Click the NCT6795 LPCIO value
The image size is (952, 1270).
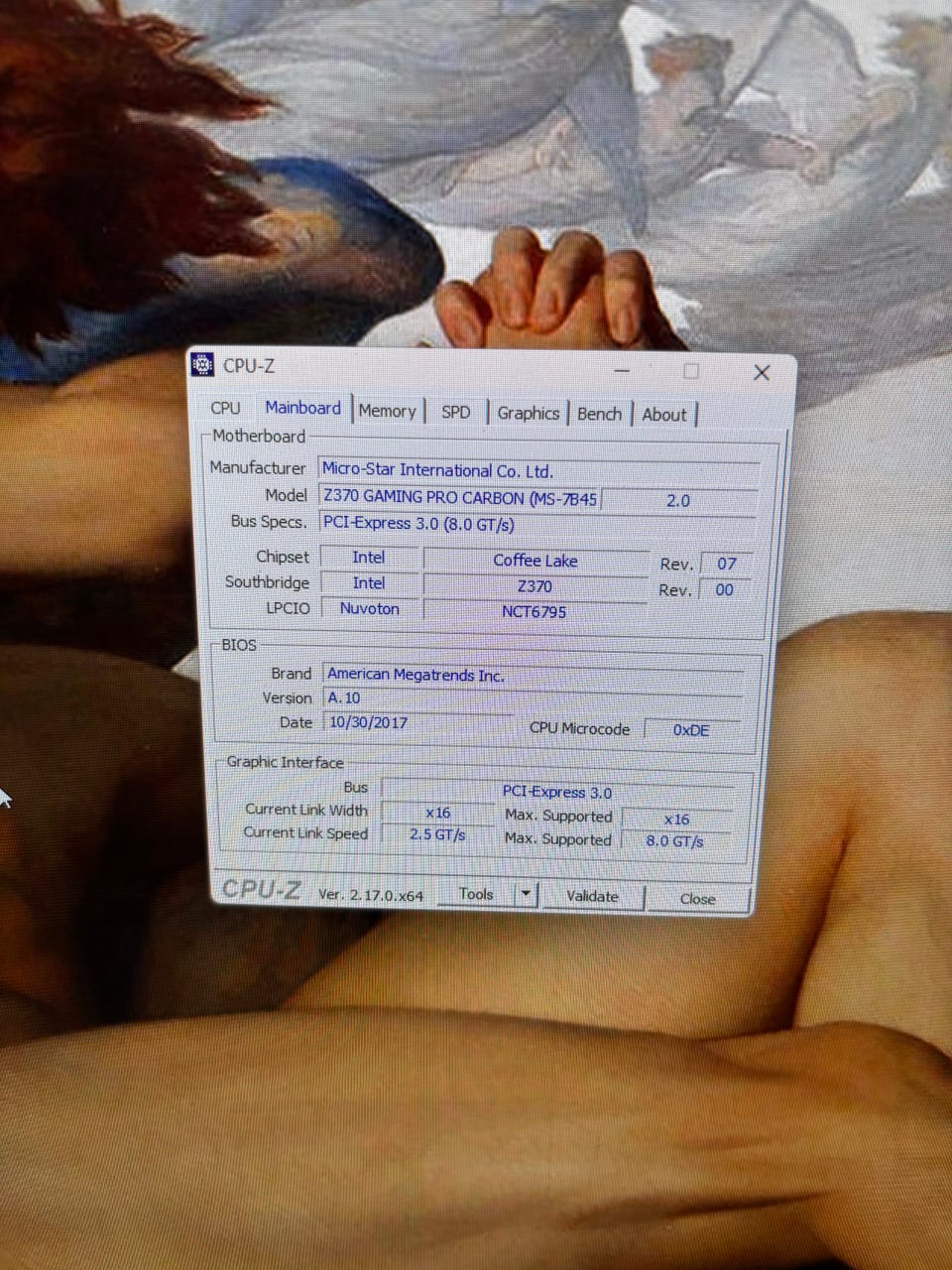[x=535, y=611]
